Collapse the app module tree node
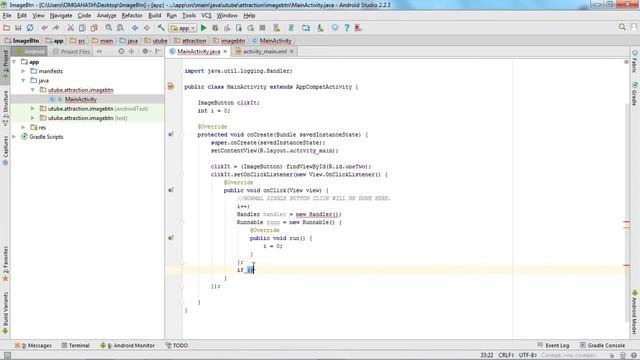Viewport: 640px width, 360px height. tap(14, 62)
